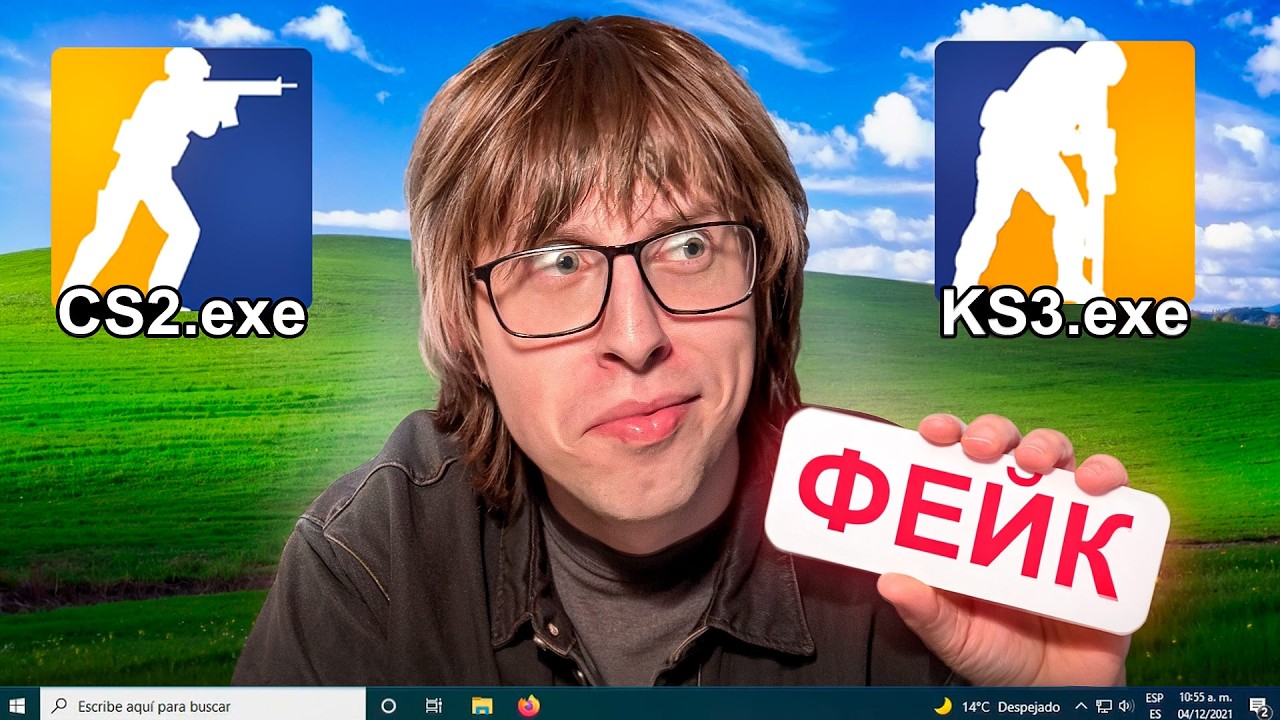This screenshot has height=720, width=1280.
Task: Expand hidden system tray icons chevron
Action: (x=1081, y=706)
